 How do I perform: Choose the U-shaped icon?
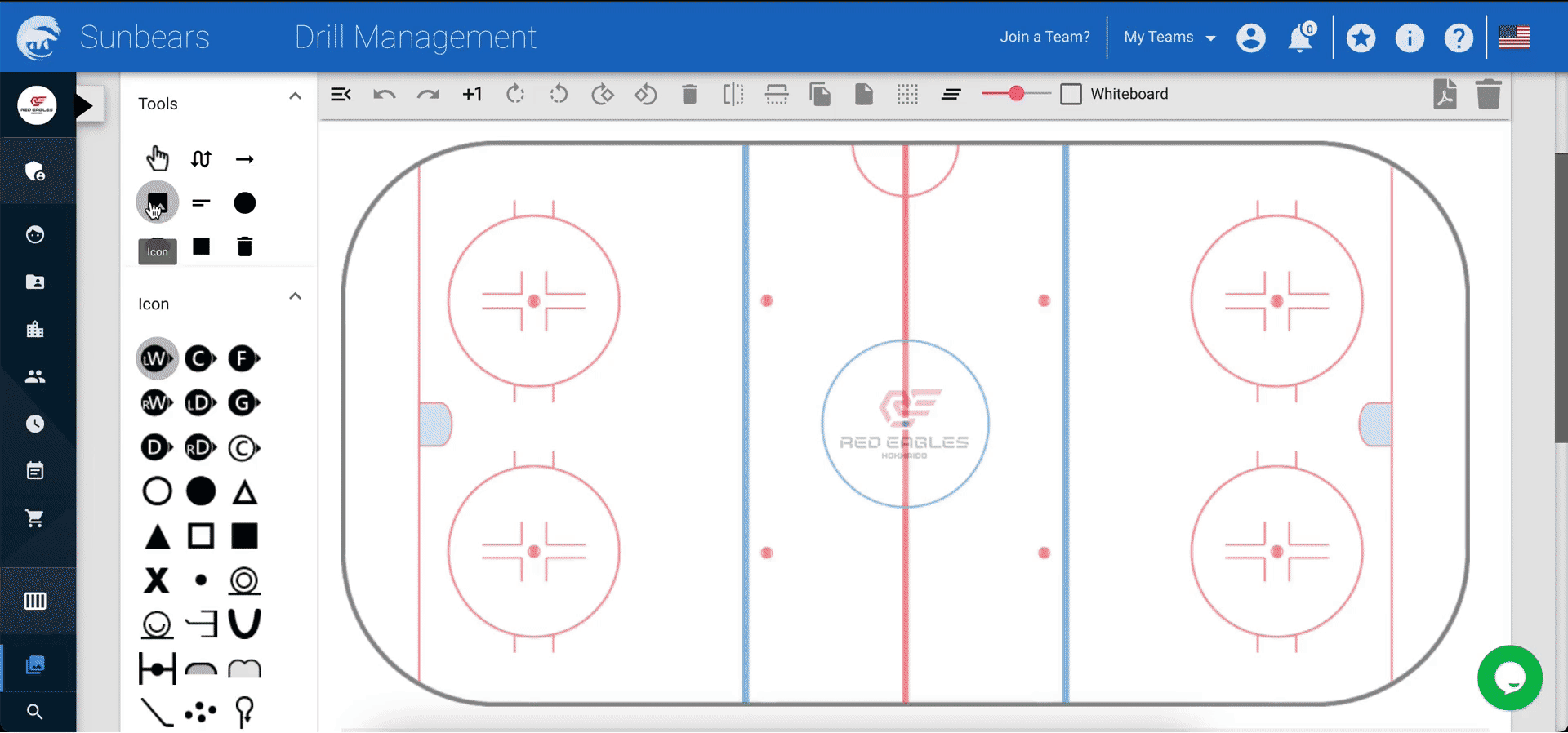pyautogui.click(x=244, y=624)
